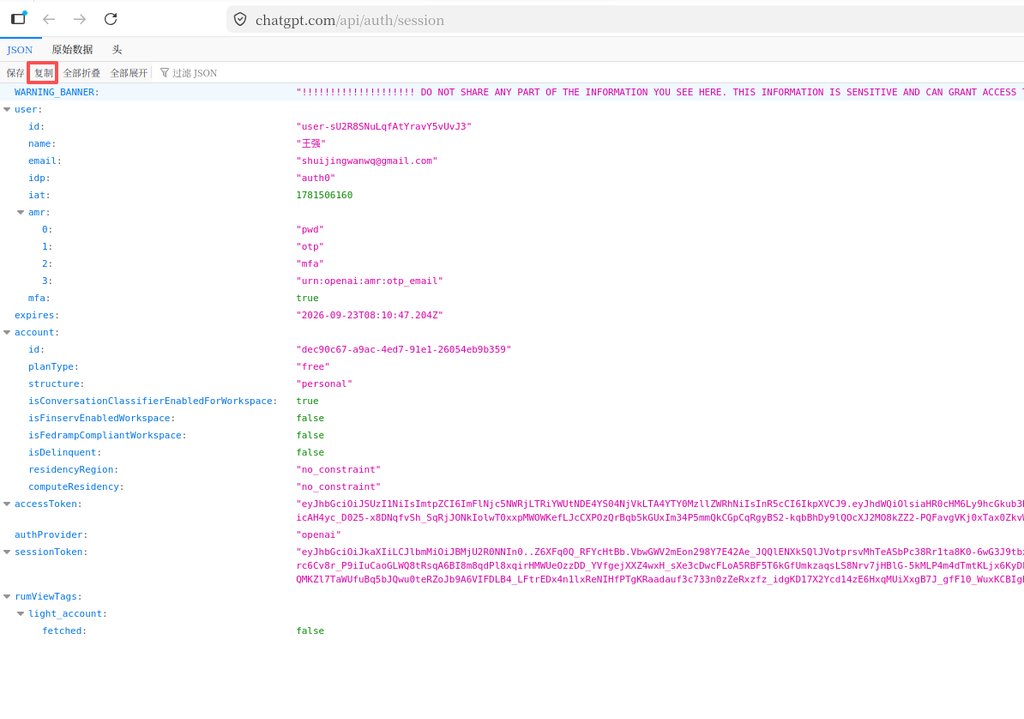Image resolution: width=1024 pixels, height=719 pixels.
Task: Click the 保存 save button
Action: pos(15,73)
